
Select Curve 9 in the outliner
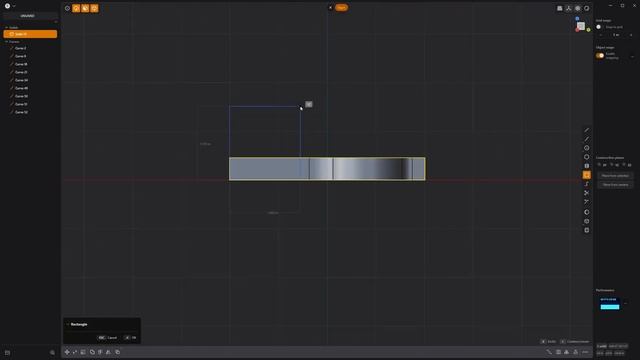pos(20,56)
